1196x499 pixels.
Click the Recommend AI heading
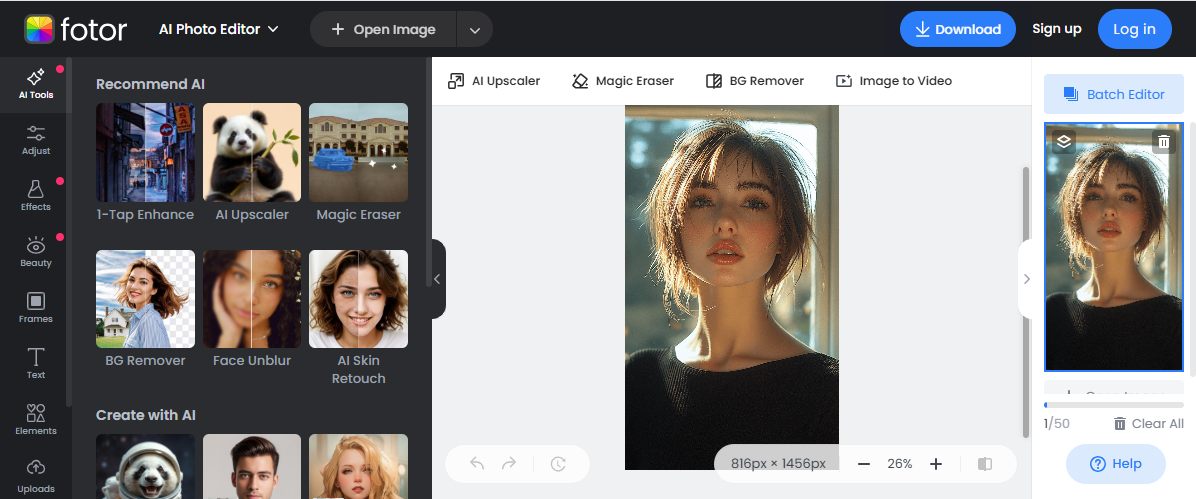[150, 84]
